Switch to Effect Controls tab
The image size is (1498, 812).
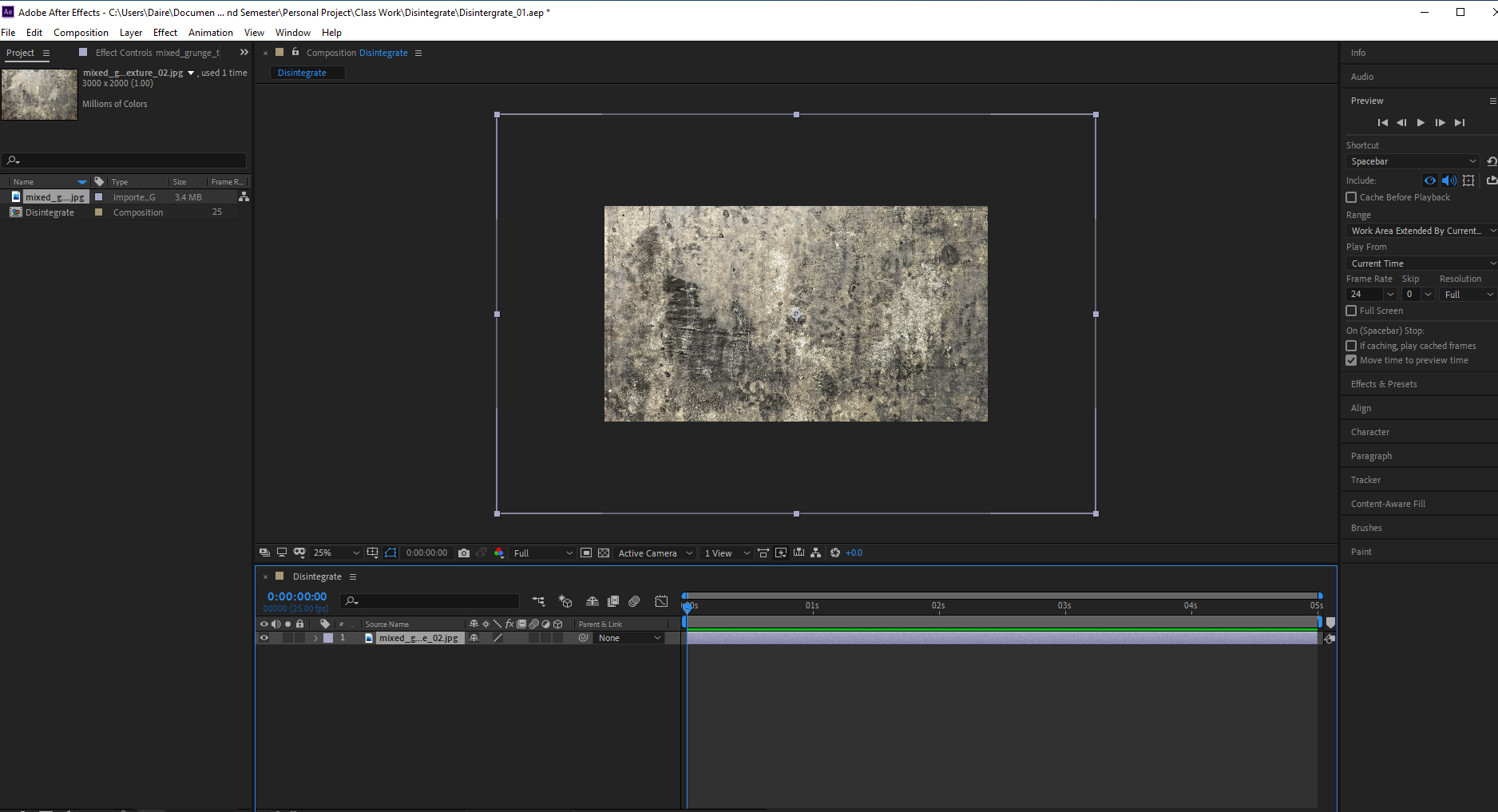point(157,53)
